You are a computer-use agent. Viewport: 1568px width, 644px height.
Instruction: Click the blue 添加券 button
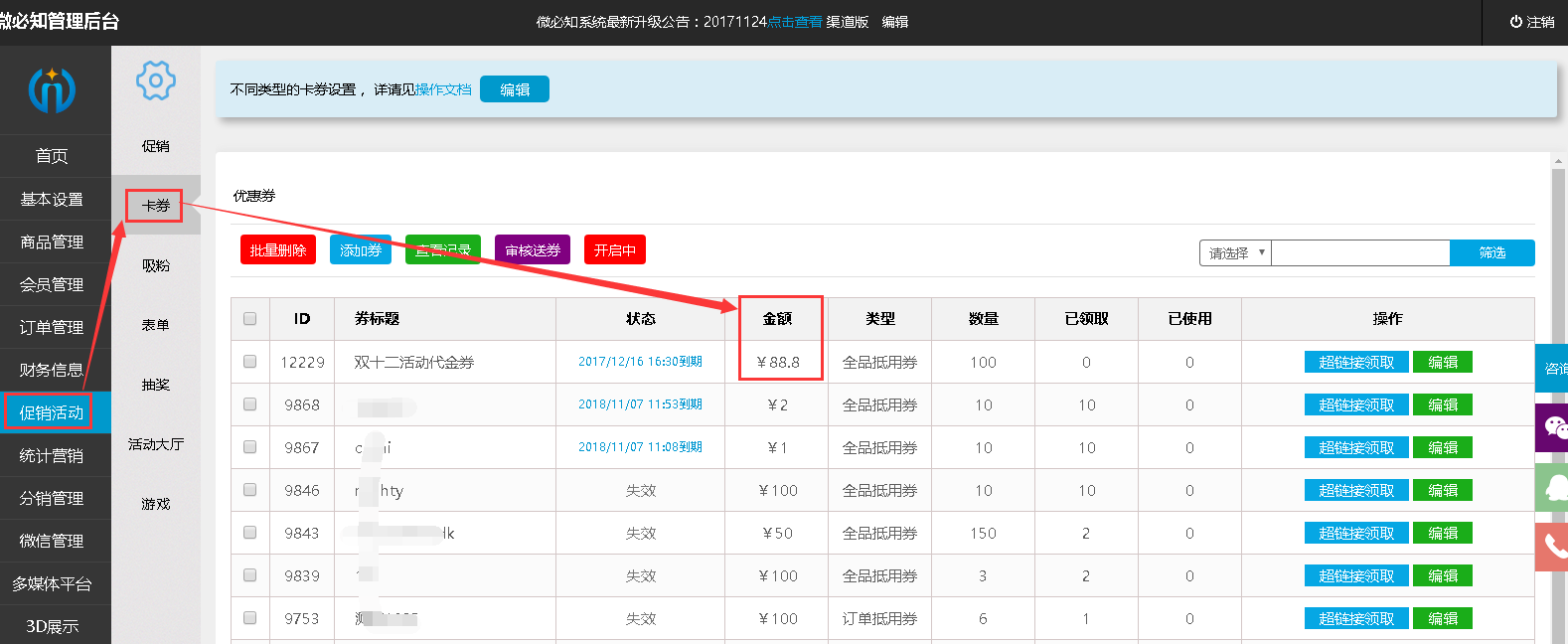pos(361,250)
